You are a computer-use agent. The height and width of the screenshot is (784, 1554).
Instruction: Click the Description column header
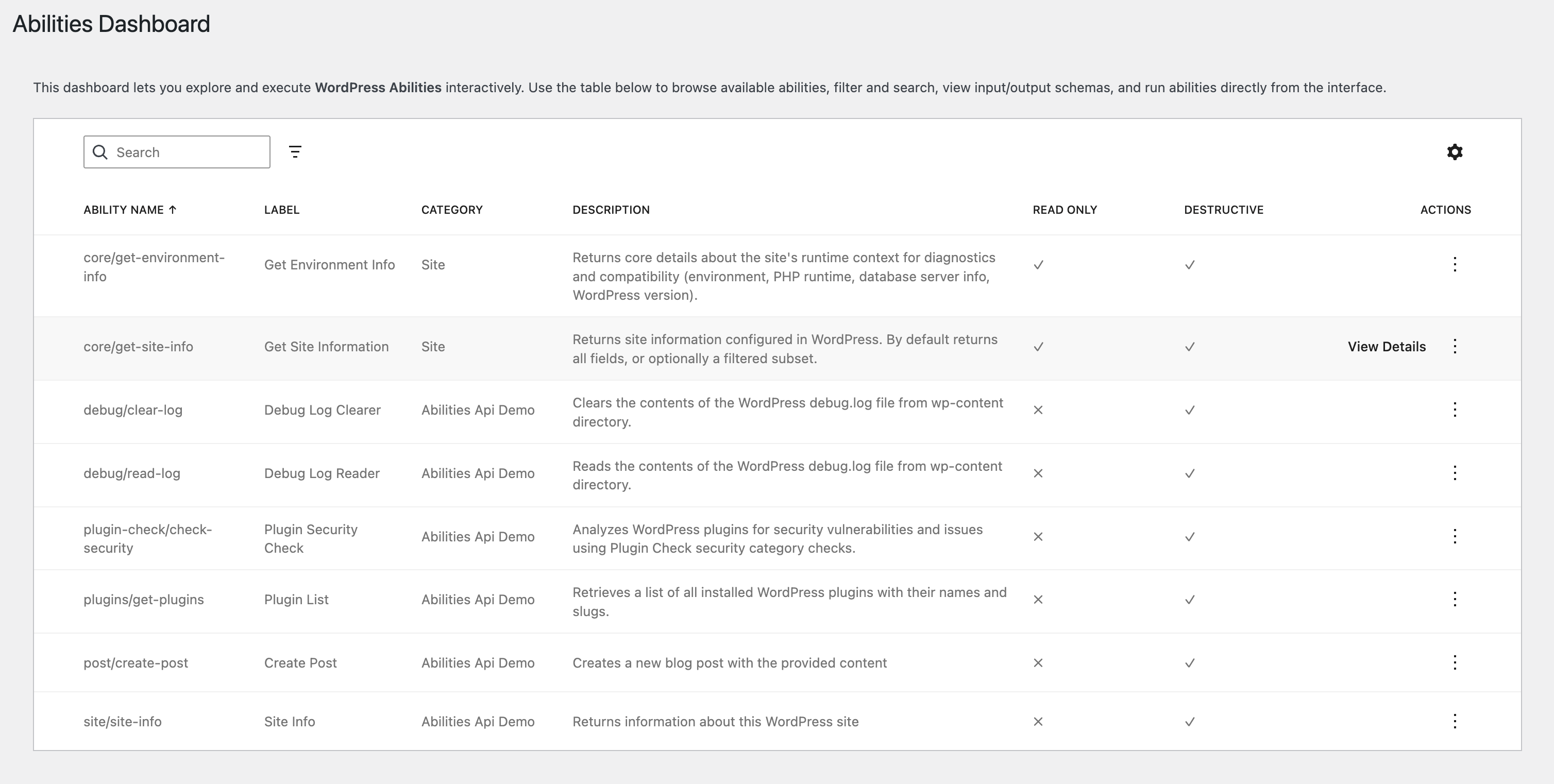click(x=611, y=210)
